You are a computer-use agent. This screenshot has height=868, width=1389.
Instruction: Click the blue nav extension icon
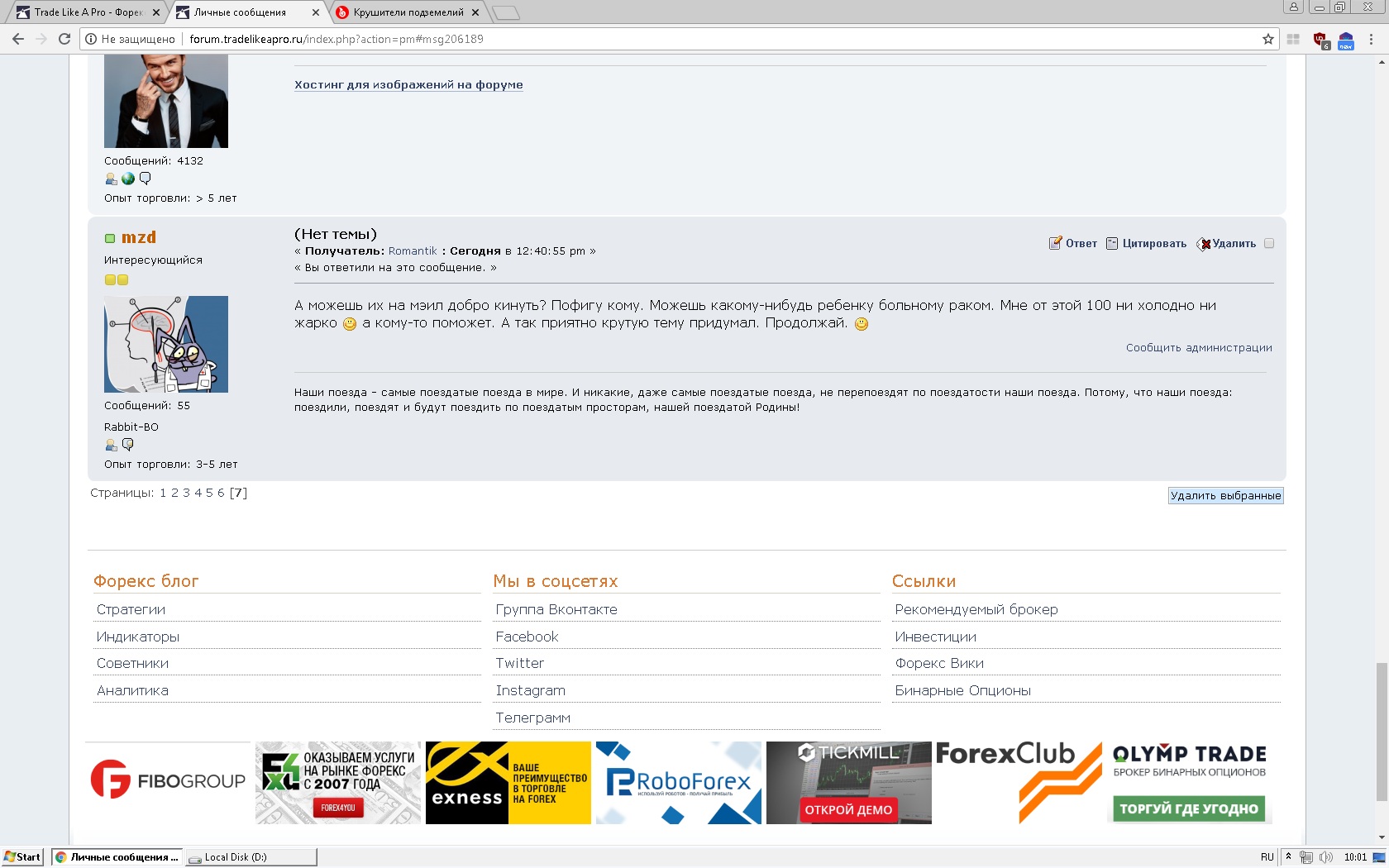coord(1346,40)
